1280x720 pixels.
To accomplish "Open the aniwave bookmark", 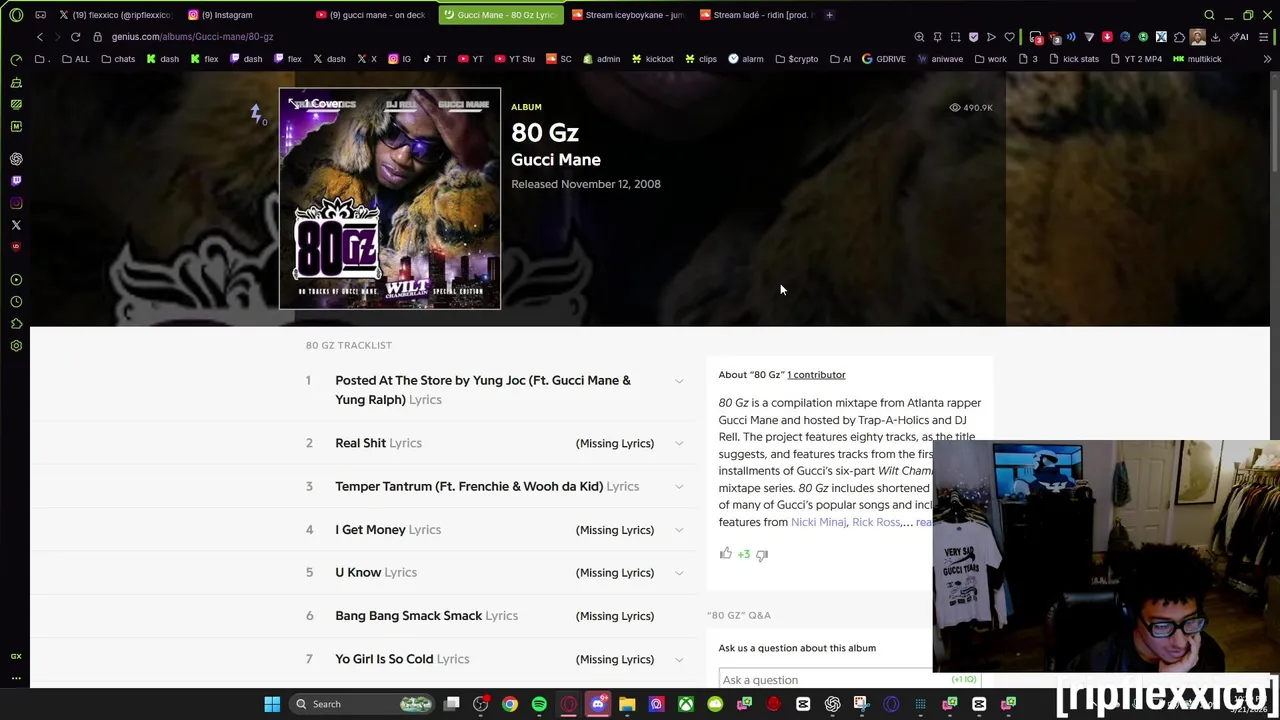I will [940, 59].
